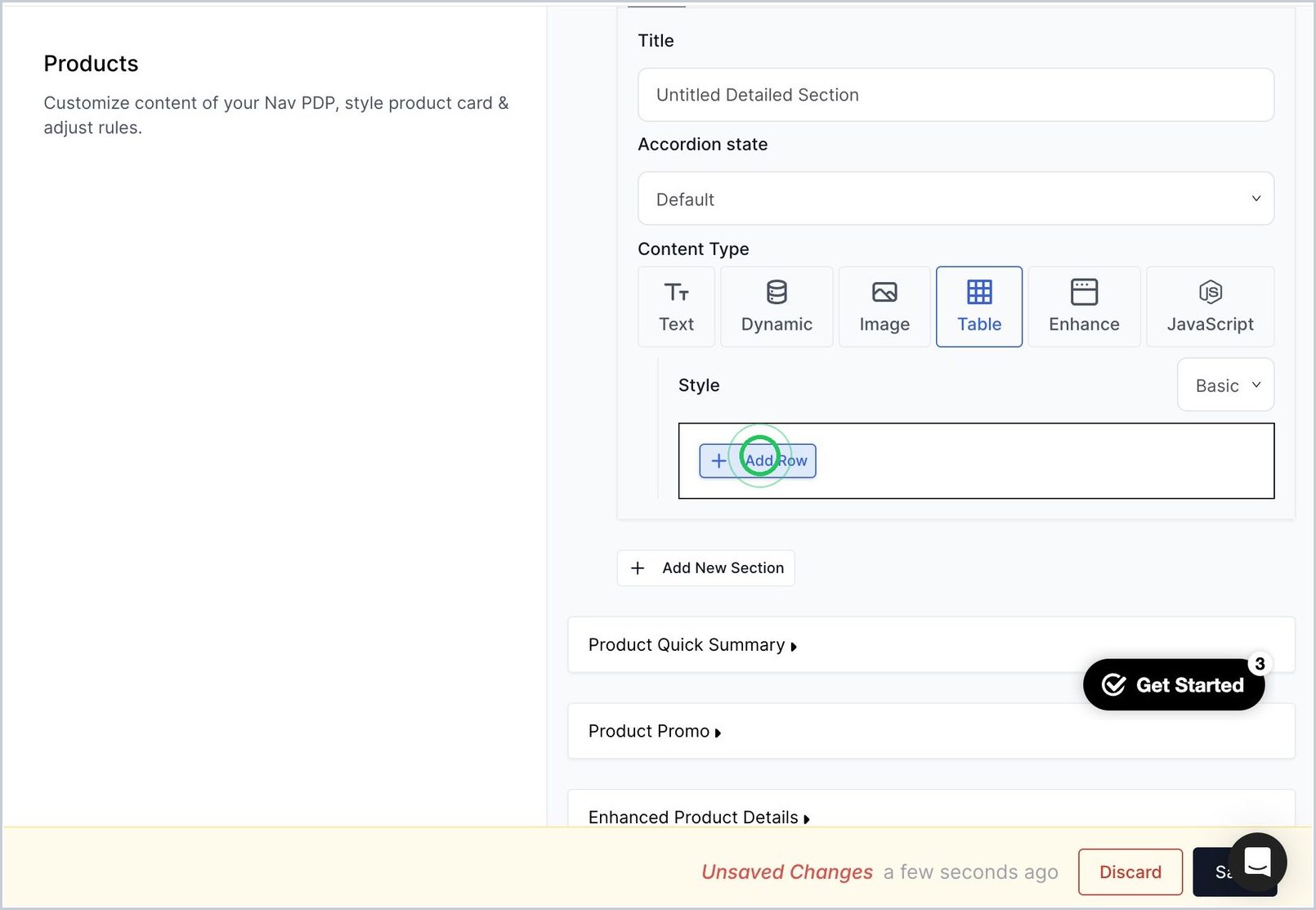1316x910 pixels.
Task: Select the Table content type
Action: (x=979, y=307)
